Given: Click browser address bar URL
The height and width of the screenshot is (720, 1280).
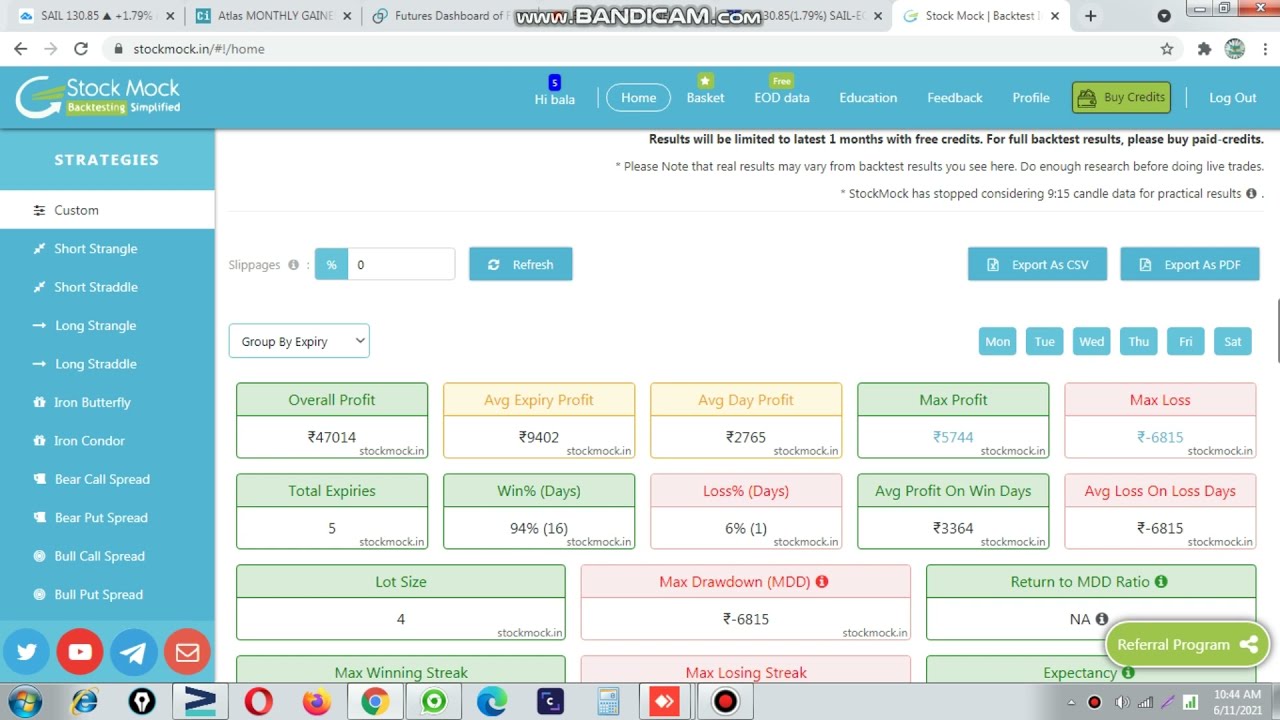Looking at the screenshot, I should pyautogui.click(x=199, y=48).
